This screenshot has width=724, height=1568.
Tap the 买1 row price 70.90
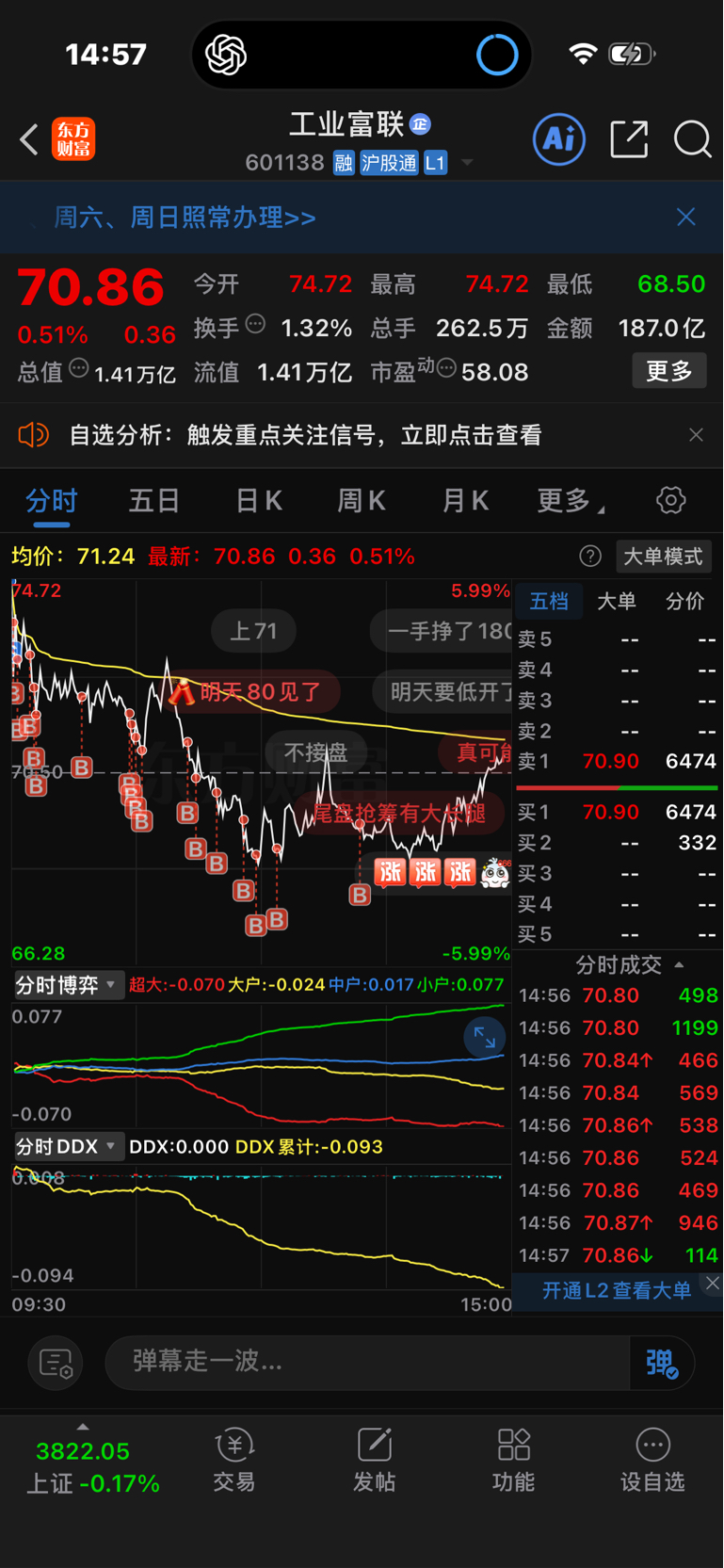pos(610,812)
